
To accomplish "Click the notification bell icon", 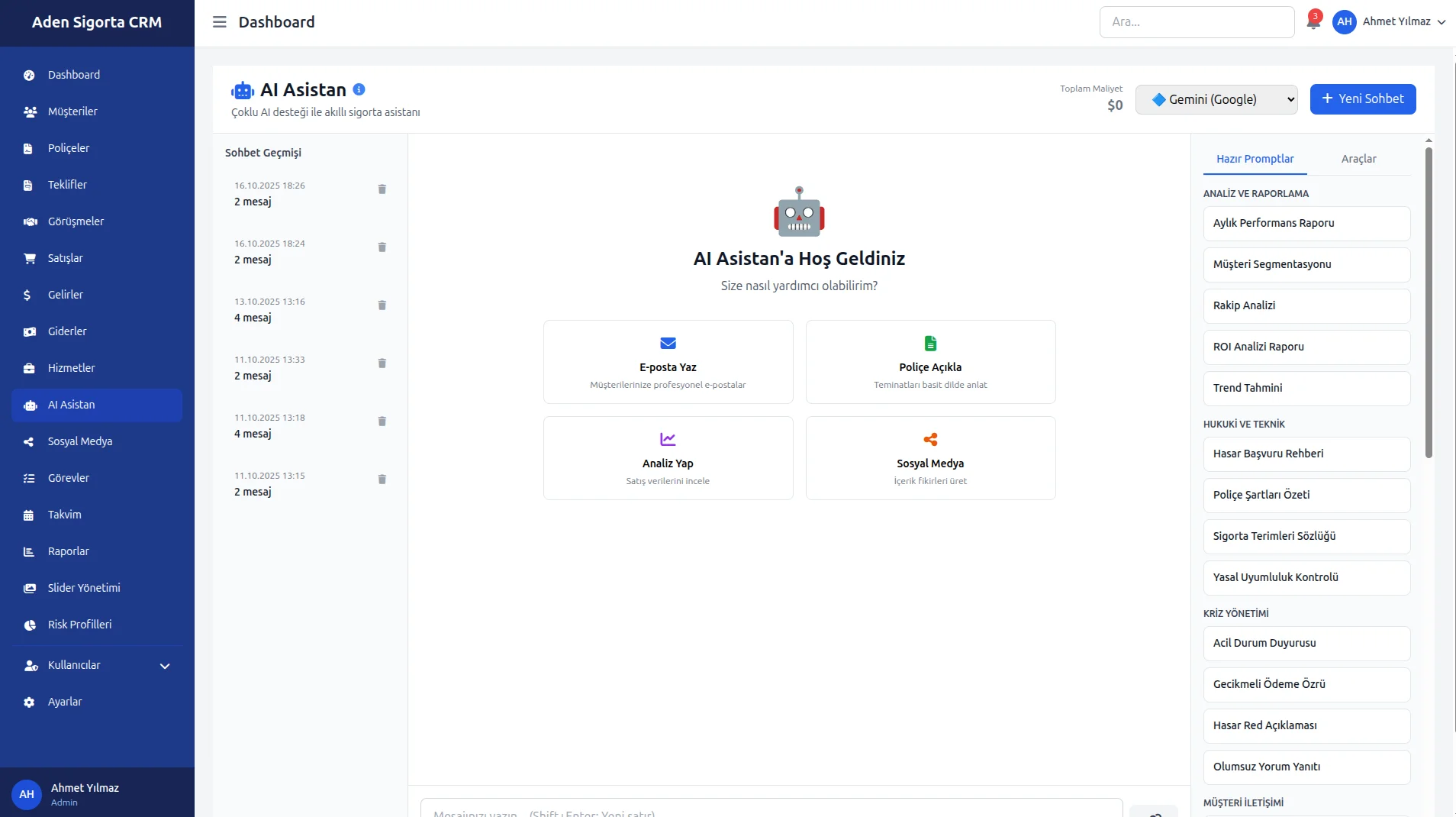I will 1313,22.
